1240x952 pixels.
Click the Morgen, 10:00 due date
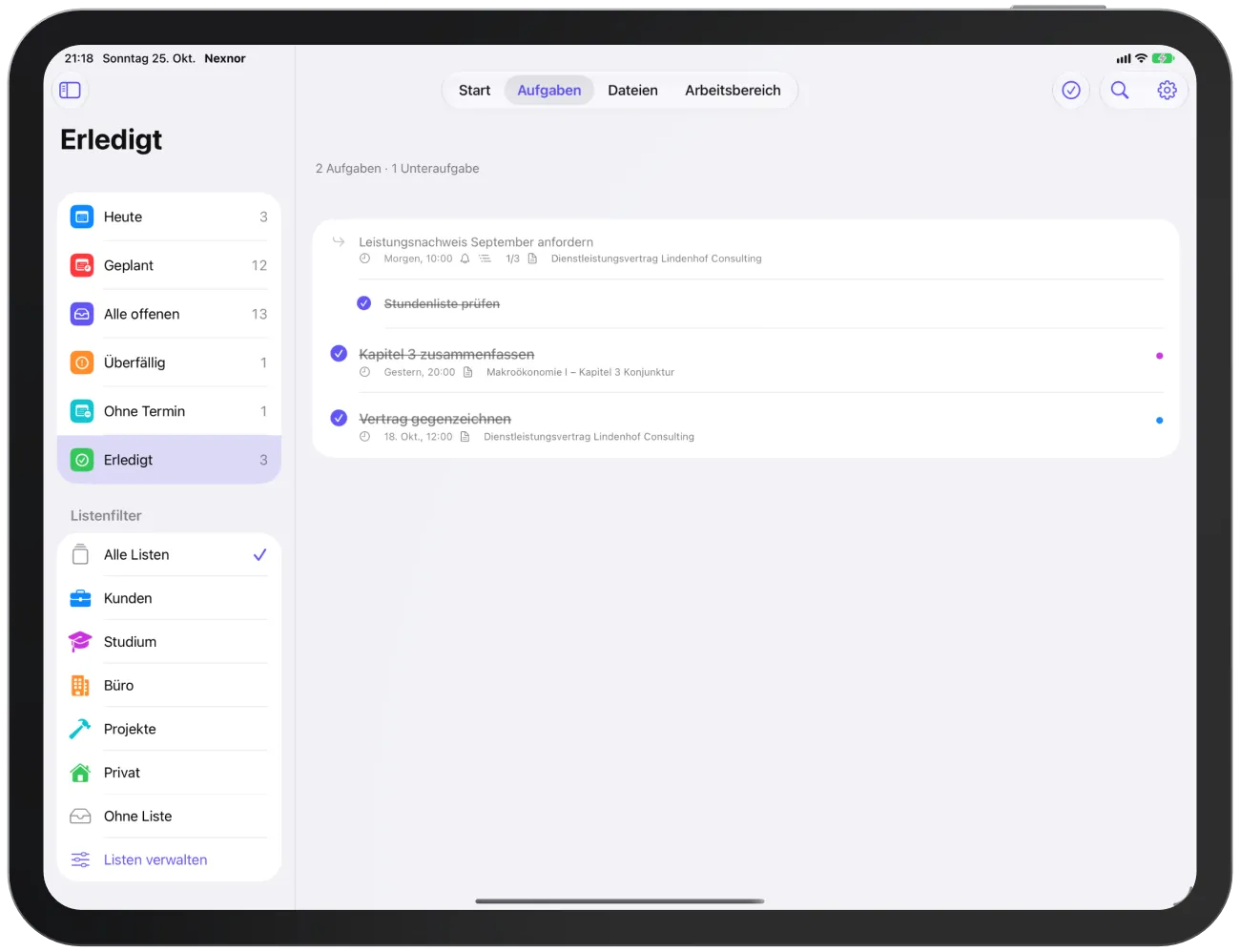[x=418, y=259]
